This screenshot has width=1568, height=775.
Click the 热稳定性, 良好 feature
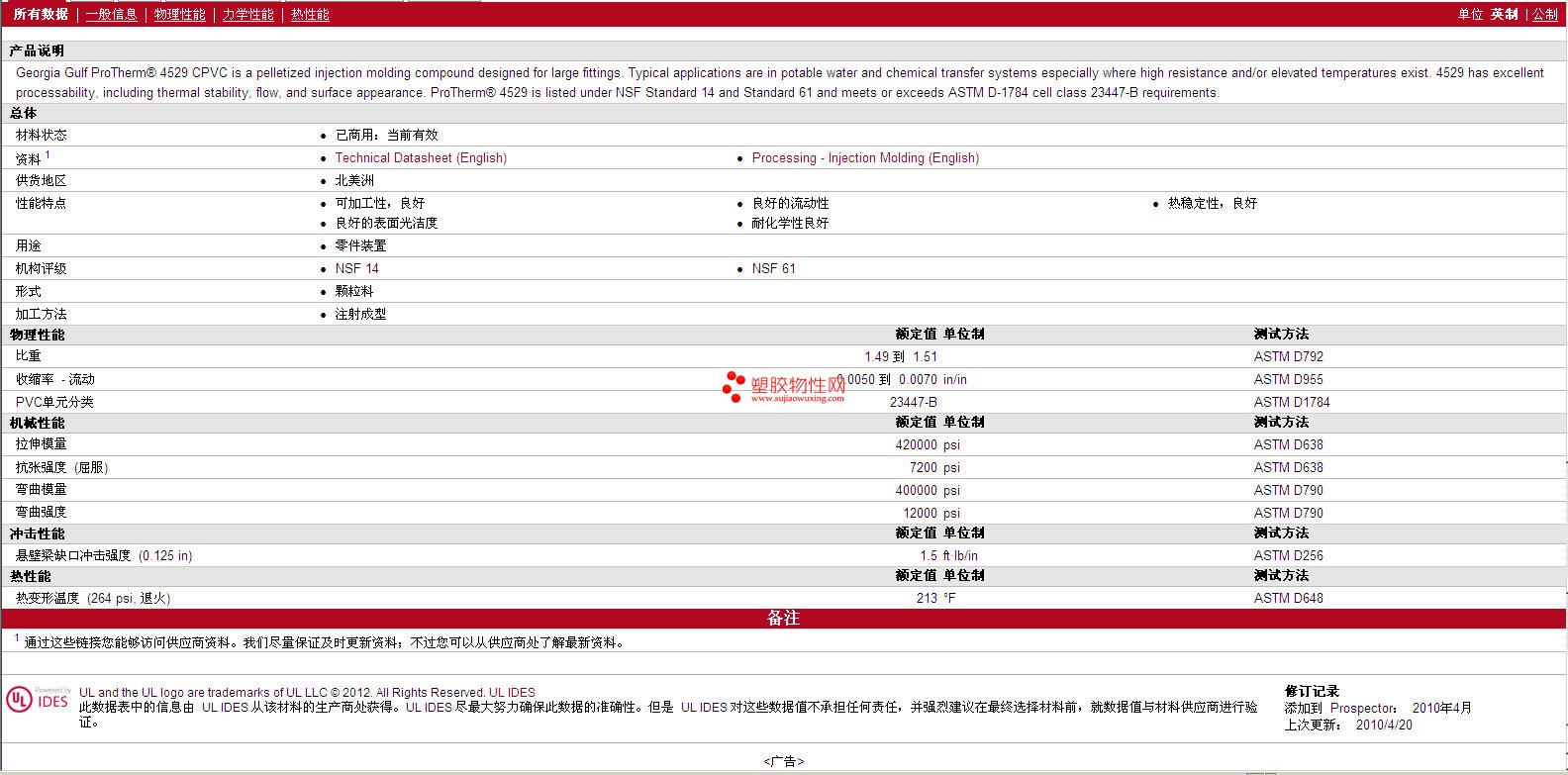(1213, 203)
